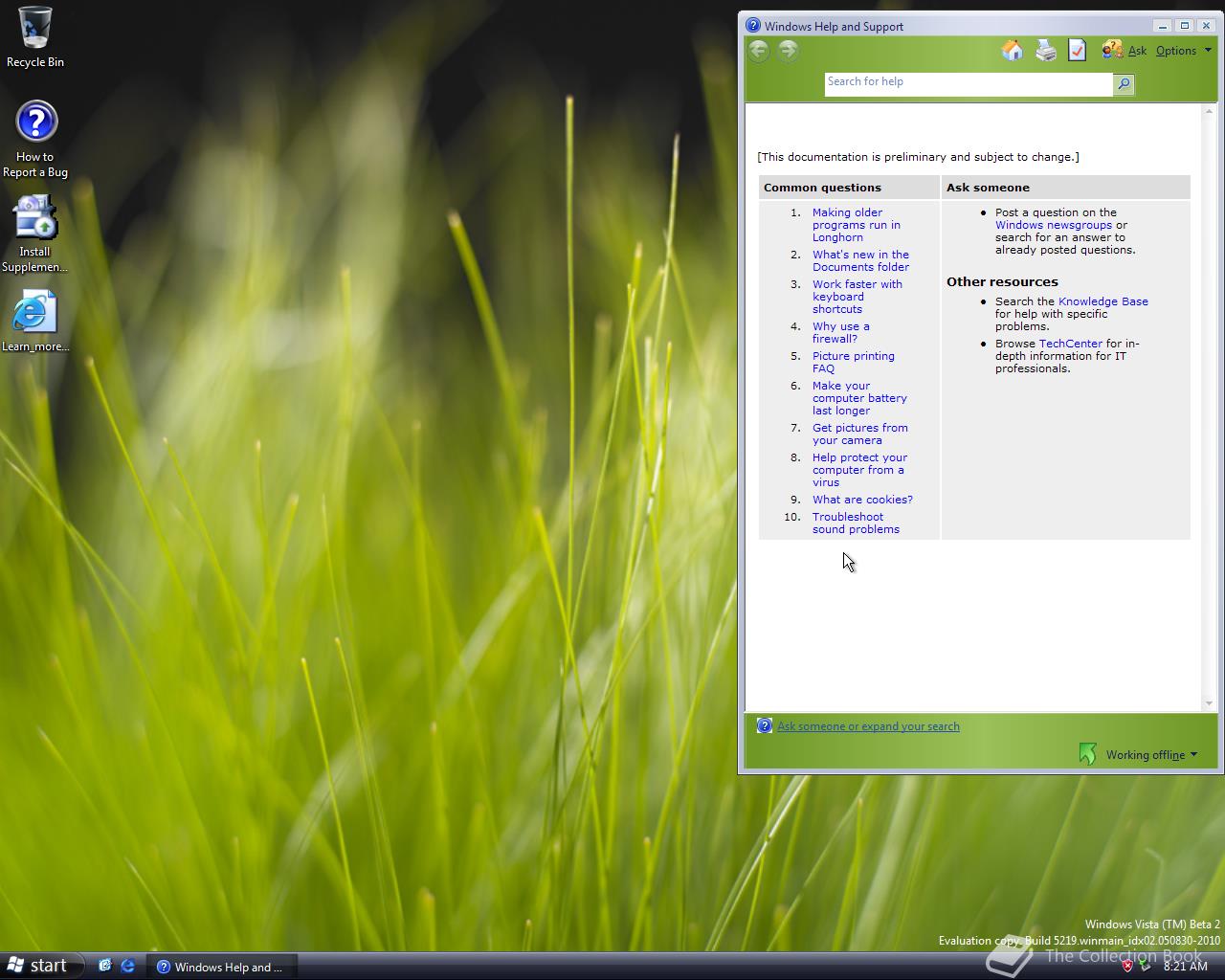
Task: Open the TechCenter link
Action: point(1071,344)
